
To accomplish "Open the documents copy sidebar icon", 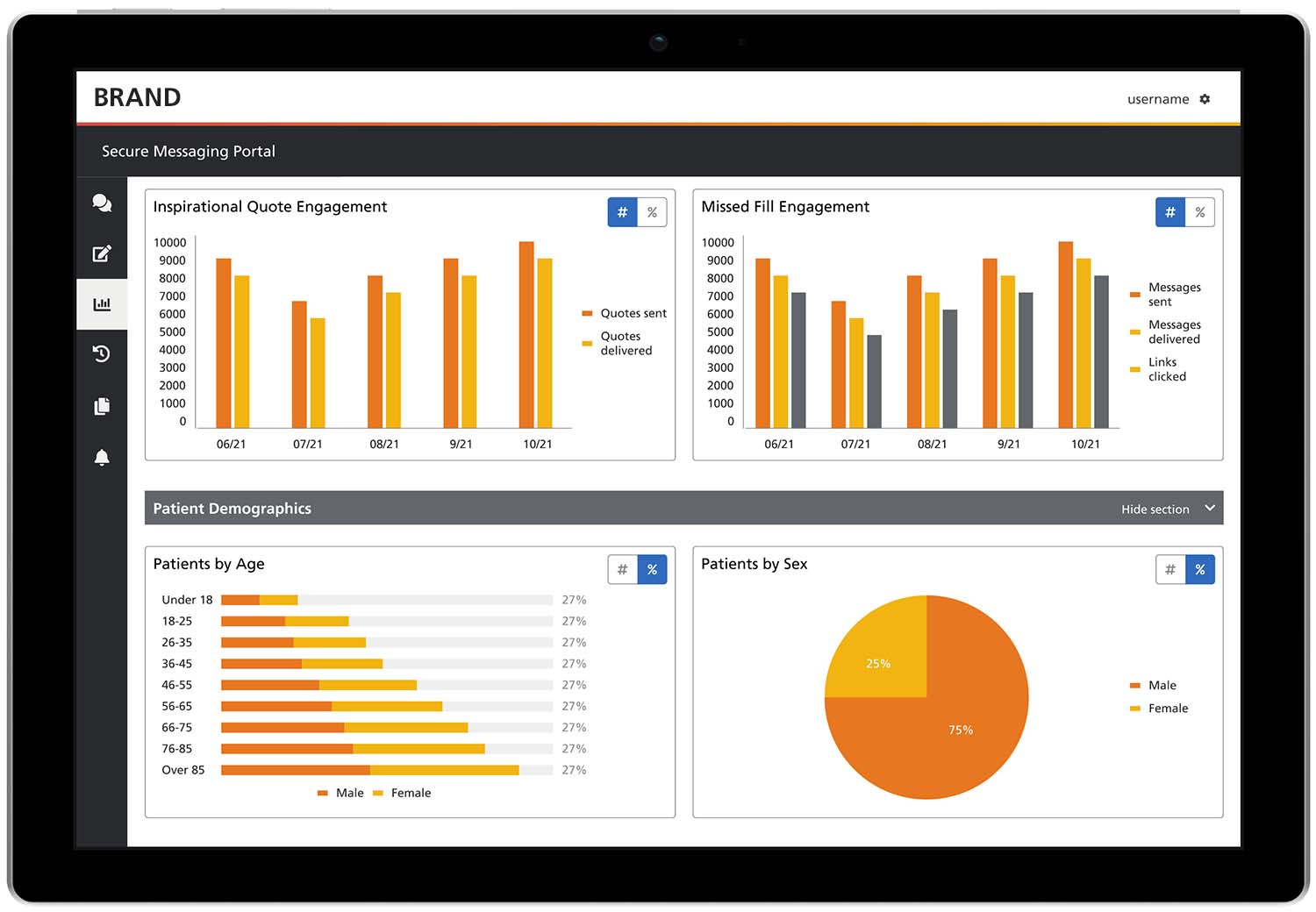I will [102, 406].
